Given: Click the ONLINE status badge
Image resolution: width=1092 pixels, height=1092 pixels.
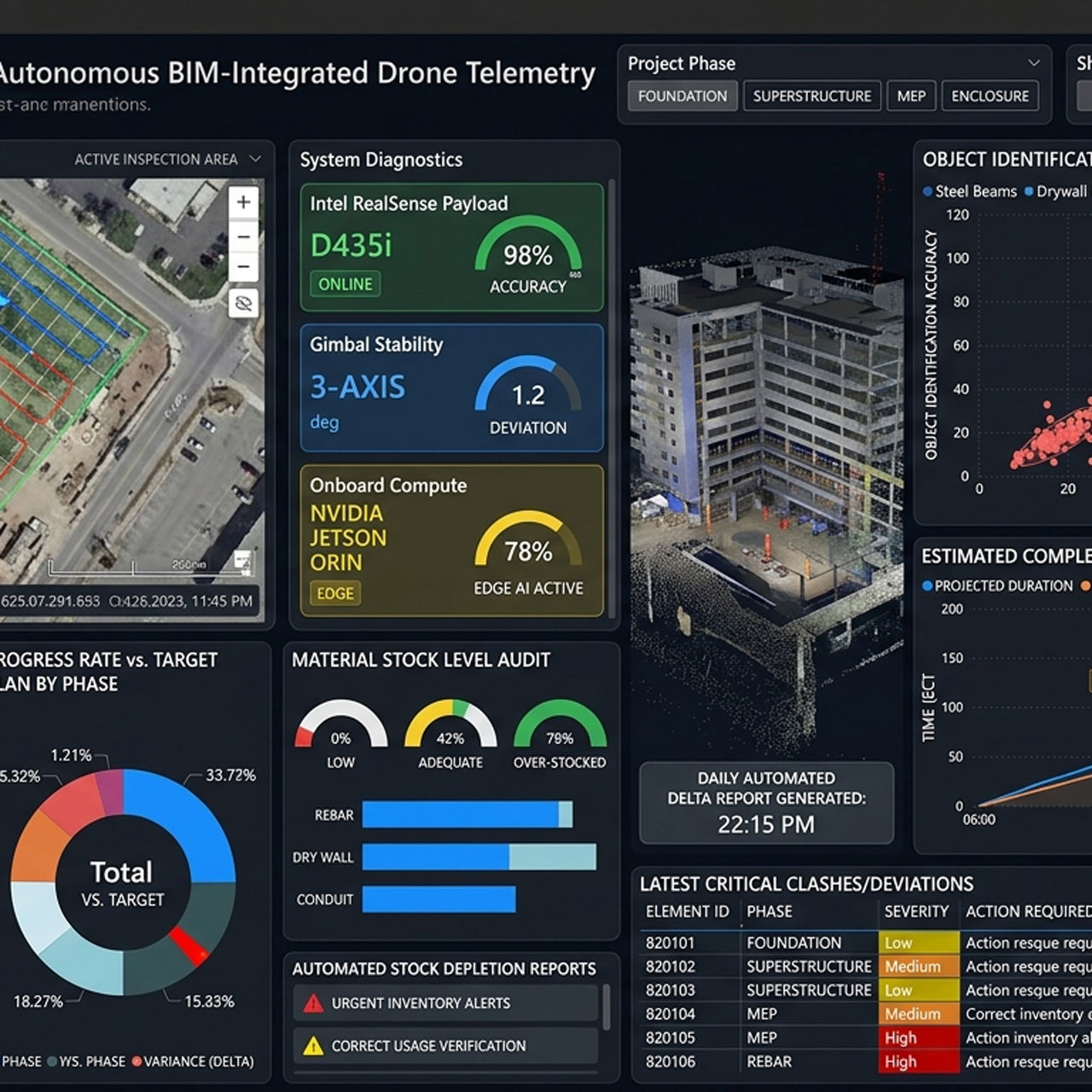Looking at the screenshot, I should pos(346,284).
